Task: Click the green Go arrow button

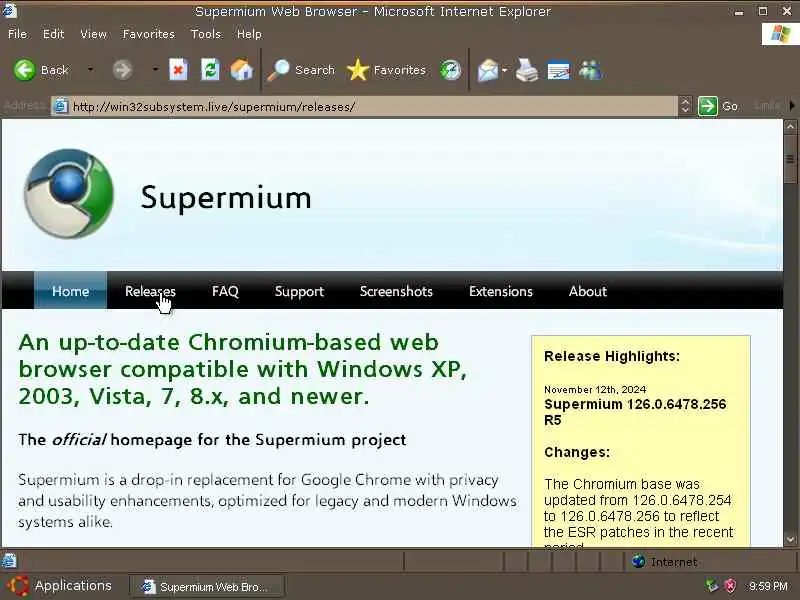Action: 708,106
